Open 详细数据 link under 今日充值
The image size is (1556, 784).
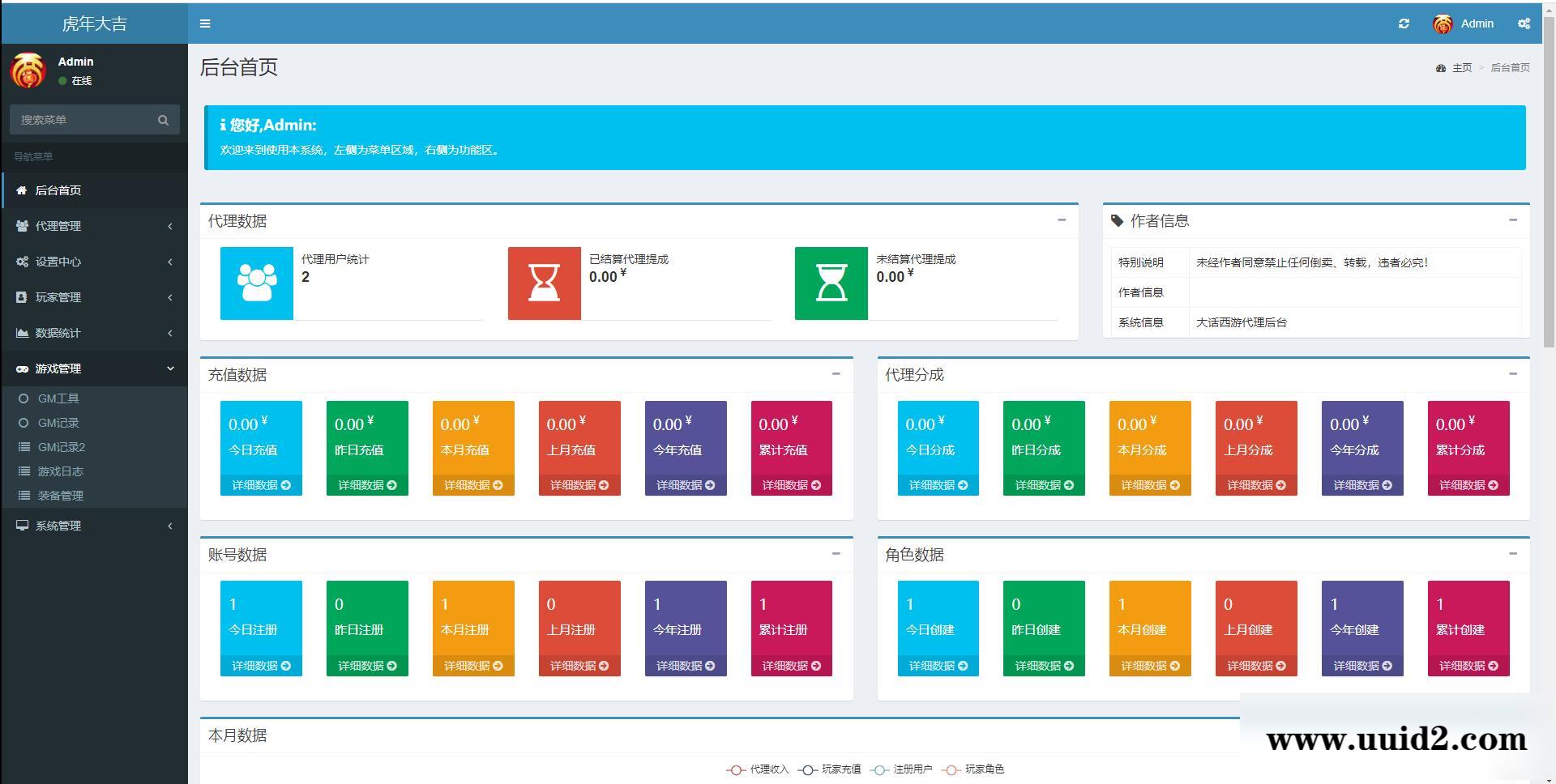261,485
